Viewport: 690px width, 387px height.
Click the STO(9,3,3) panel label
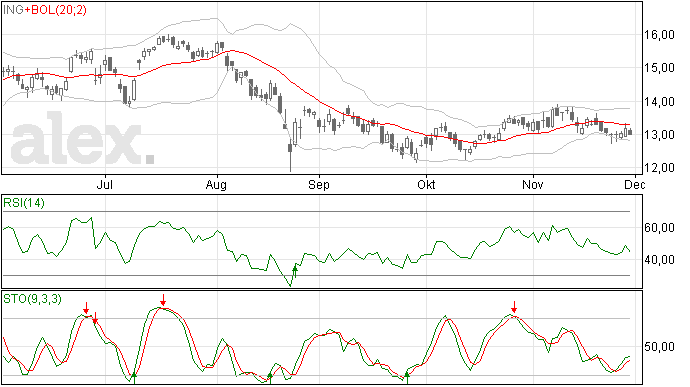coord(32,299)
